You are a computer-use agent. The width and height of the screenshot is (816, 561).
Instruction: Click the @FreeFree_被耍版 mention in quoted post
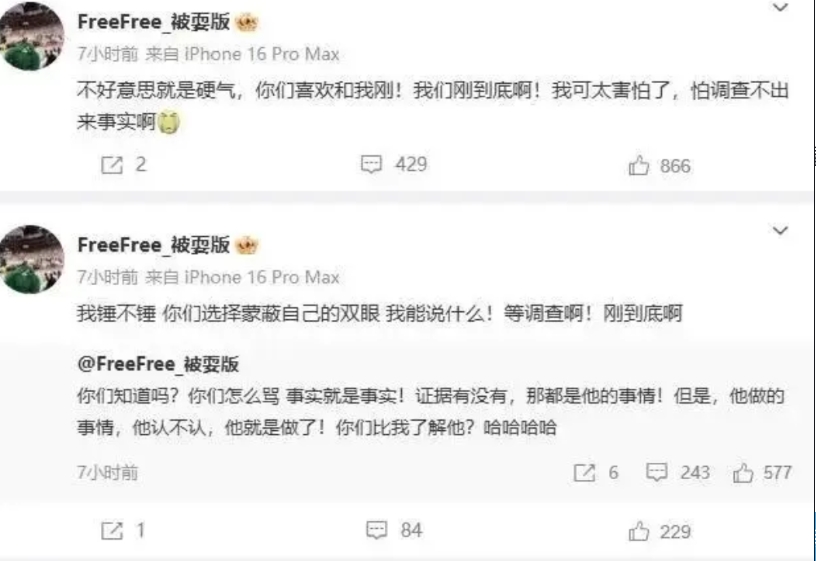(x=158, y=364)
